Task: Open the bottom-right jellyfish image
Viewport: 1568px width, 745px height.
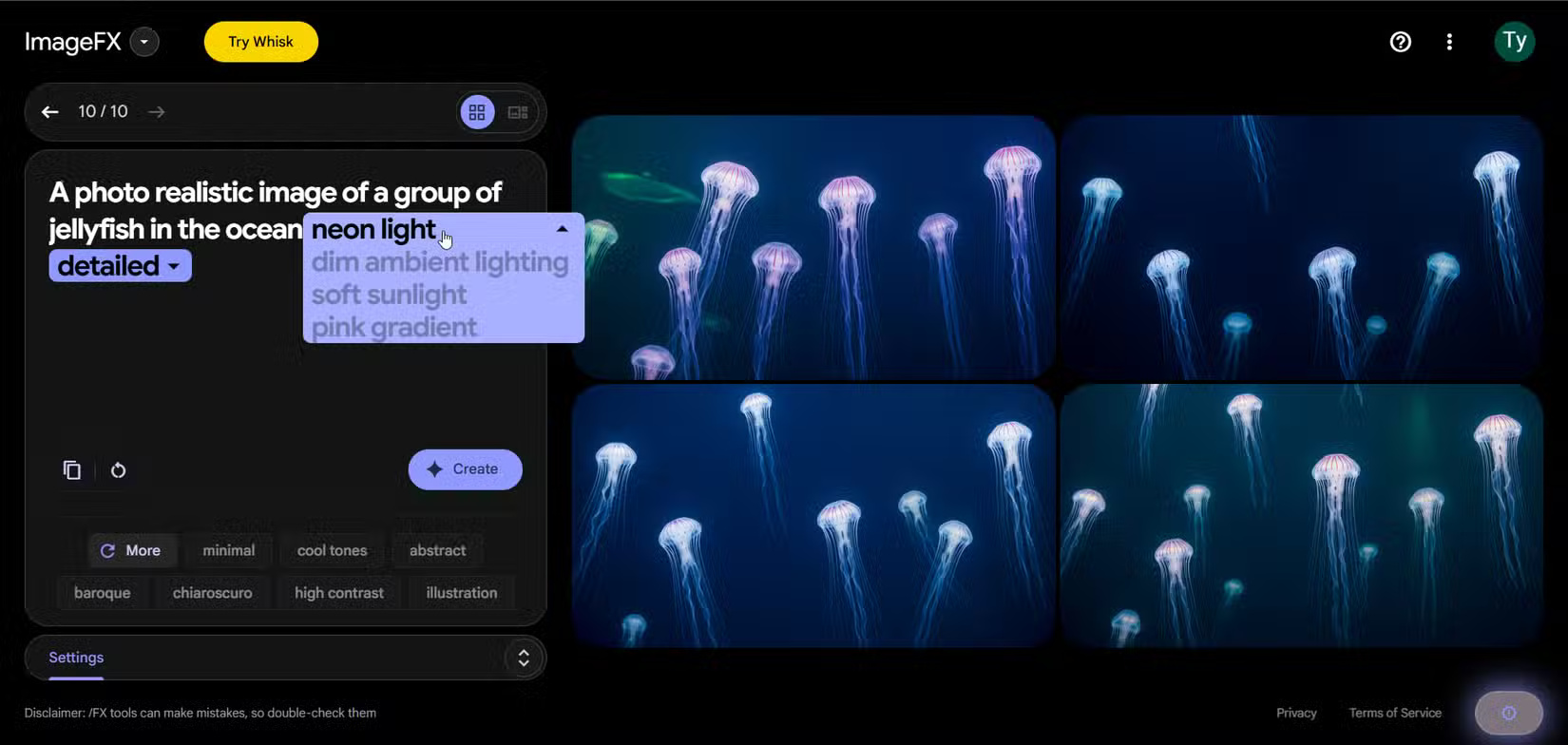Action: point(1301,516)
